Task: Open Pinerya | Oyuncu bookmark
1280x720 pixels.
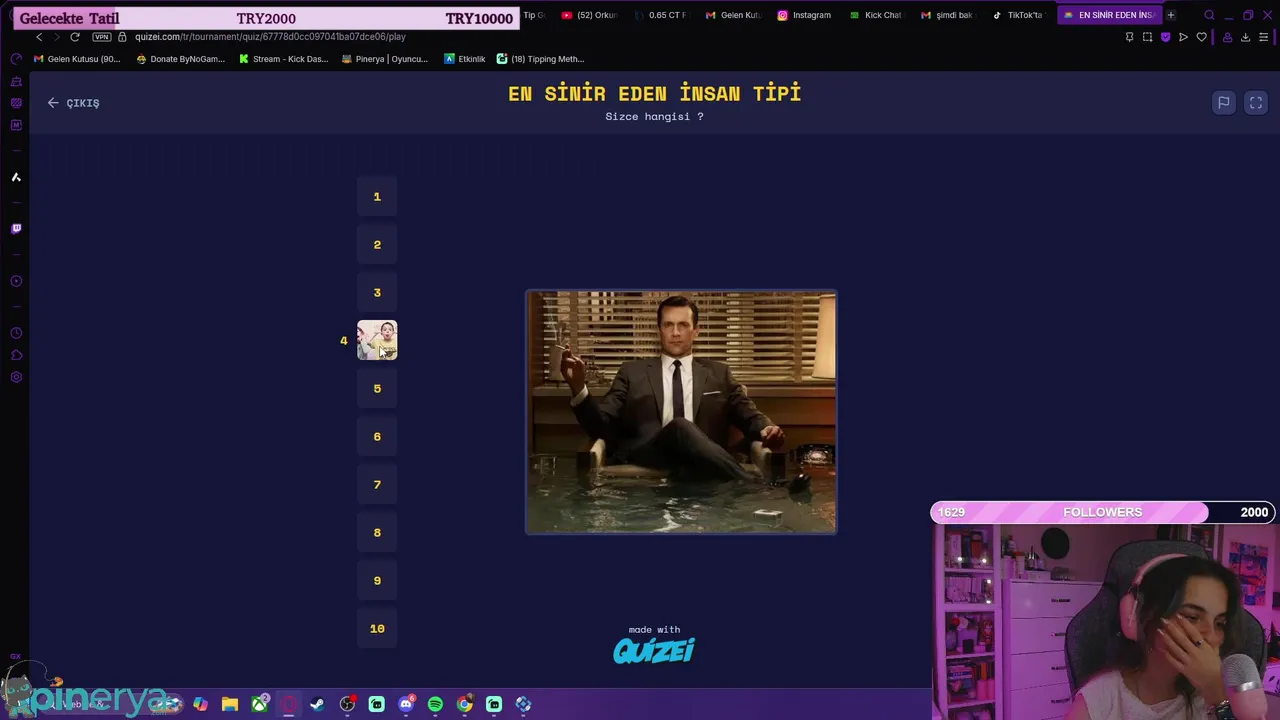Action: click(385, 59)
